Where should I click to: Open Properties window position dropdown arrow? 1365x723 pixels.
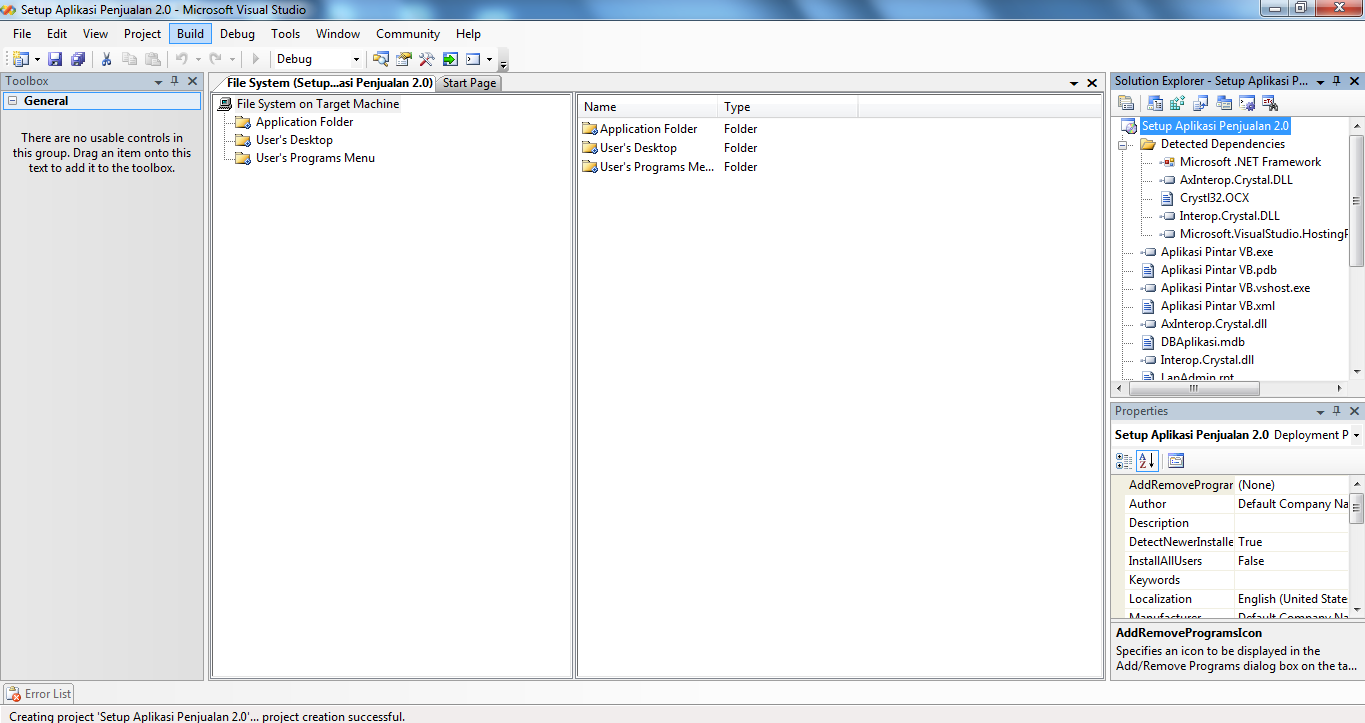(1321, 411)
